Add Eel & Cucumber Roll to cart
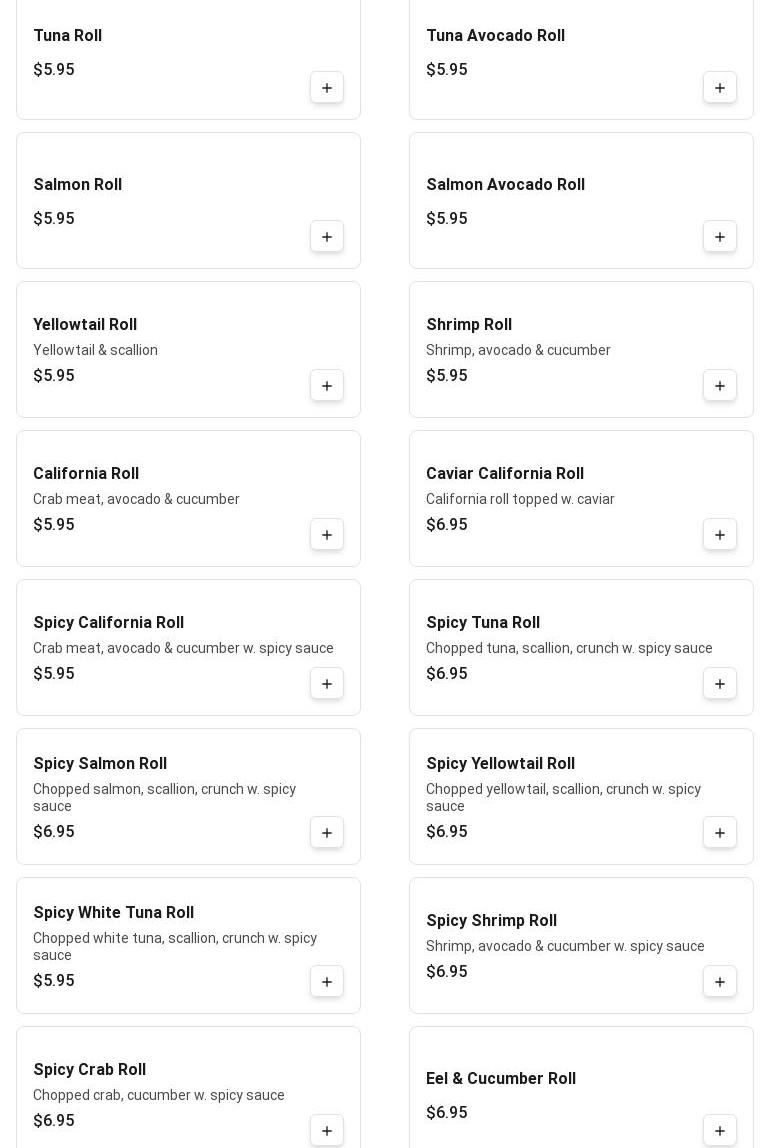 click(x=720, y=1131)
